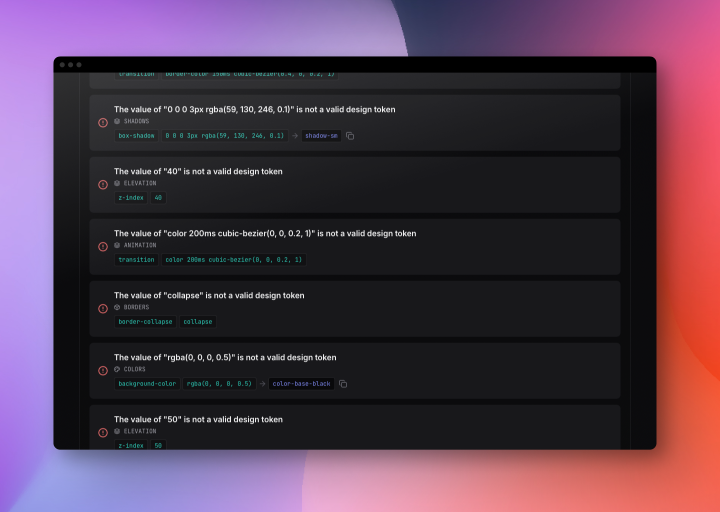Click the ANIMATION category label
This screenshot has height=512, width=720.
(140, 245)
